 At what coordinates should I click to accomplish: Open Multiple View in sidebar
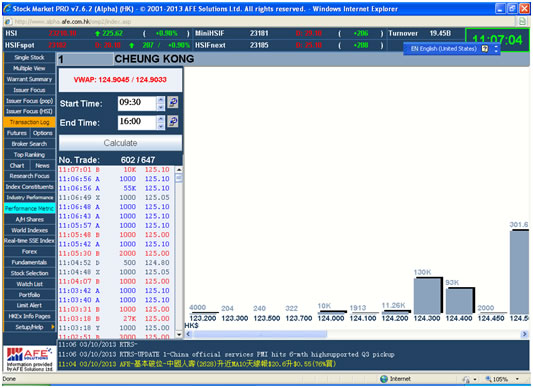[29, 68]
